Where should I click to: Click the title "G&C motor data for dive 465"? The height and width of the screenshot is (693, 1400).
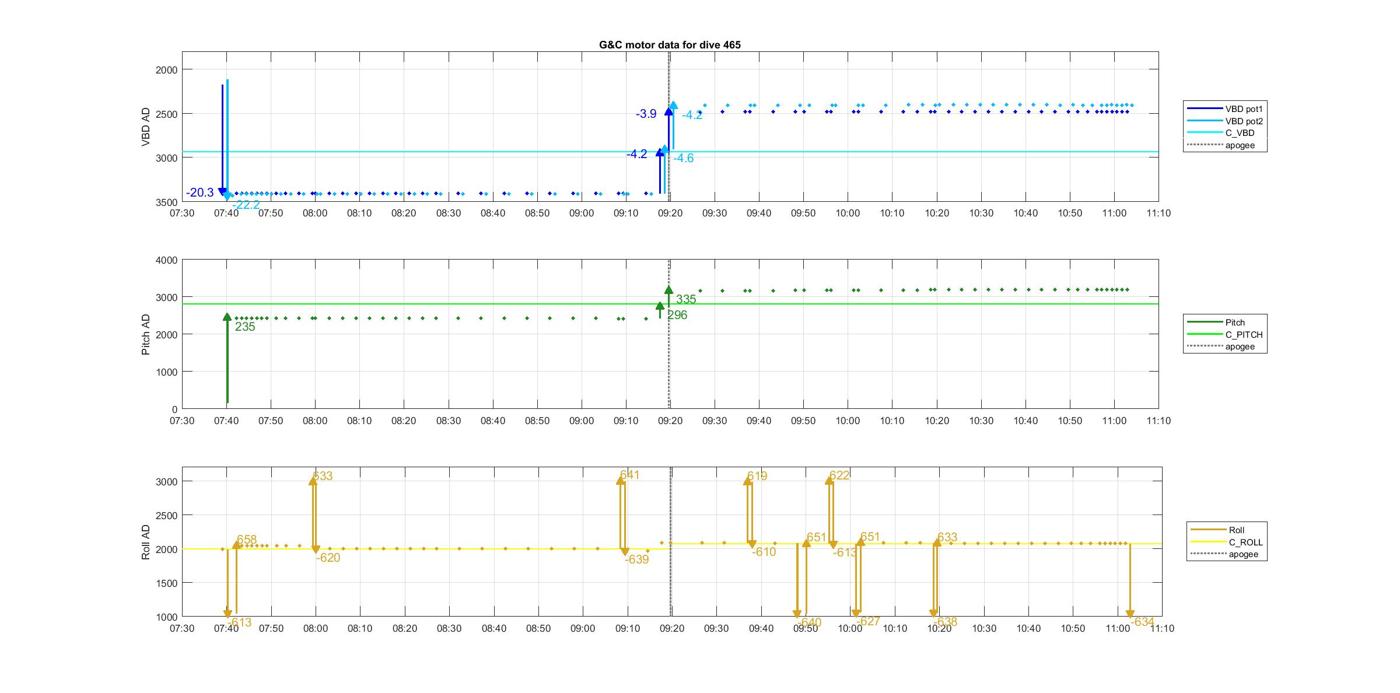point(670,45)
